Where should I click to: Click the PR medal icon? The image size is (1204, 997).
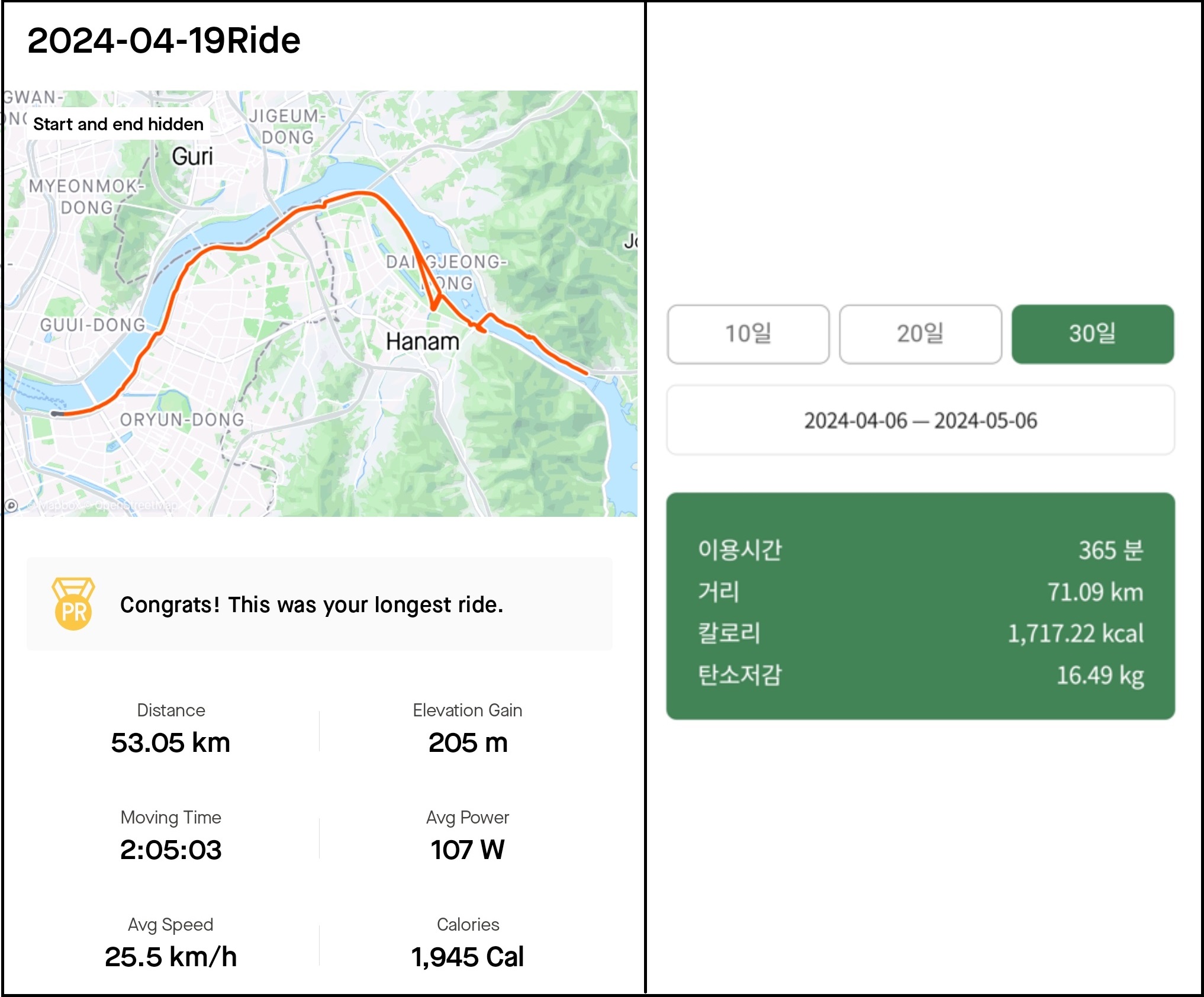click(73, 604)
